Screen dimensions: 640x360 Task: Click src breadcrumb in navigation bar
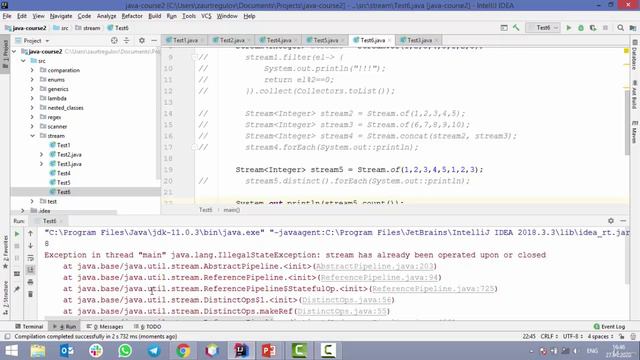coord(61,28)
